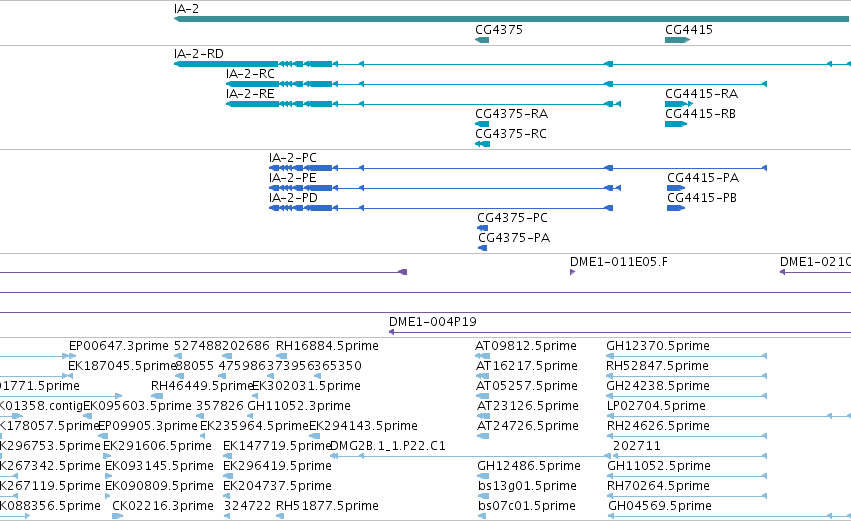Select the AT09812.5prime EST label
851x521 pixels.
tap(525, 346)
